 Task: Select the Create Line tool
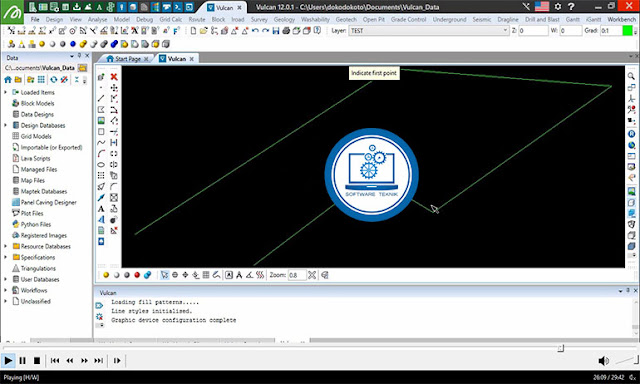101,98
